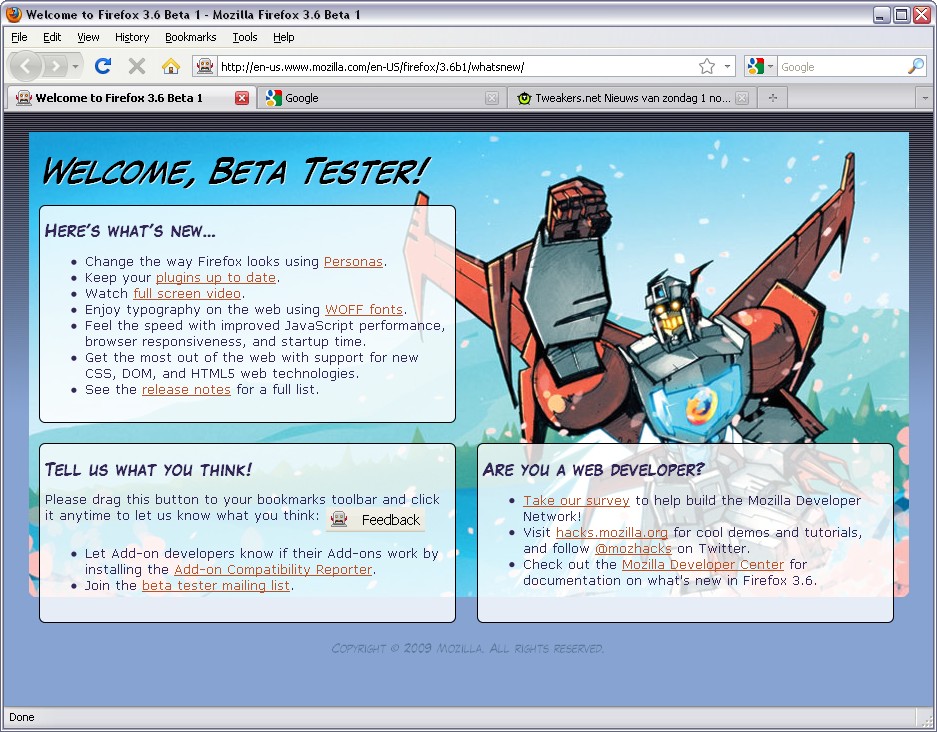Open the address bar history dropdown

(x=727, y=66)
